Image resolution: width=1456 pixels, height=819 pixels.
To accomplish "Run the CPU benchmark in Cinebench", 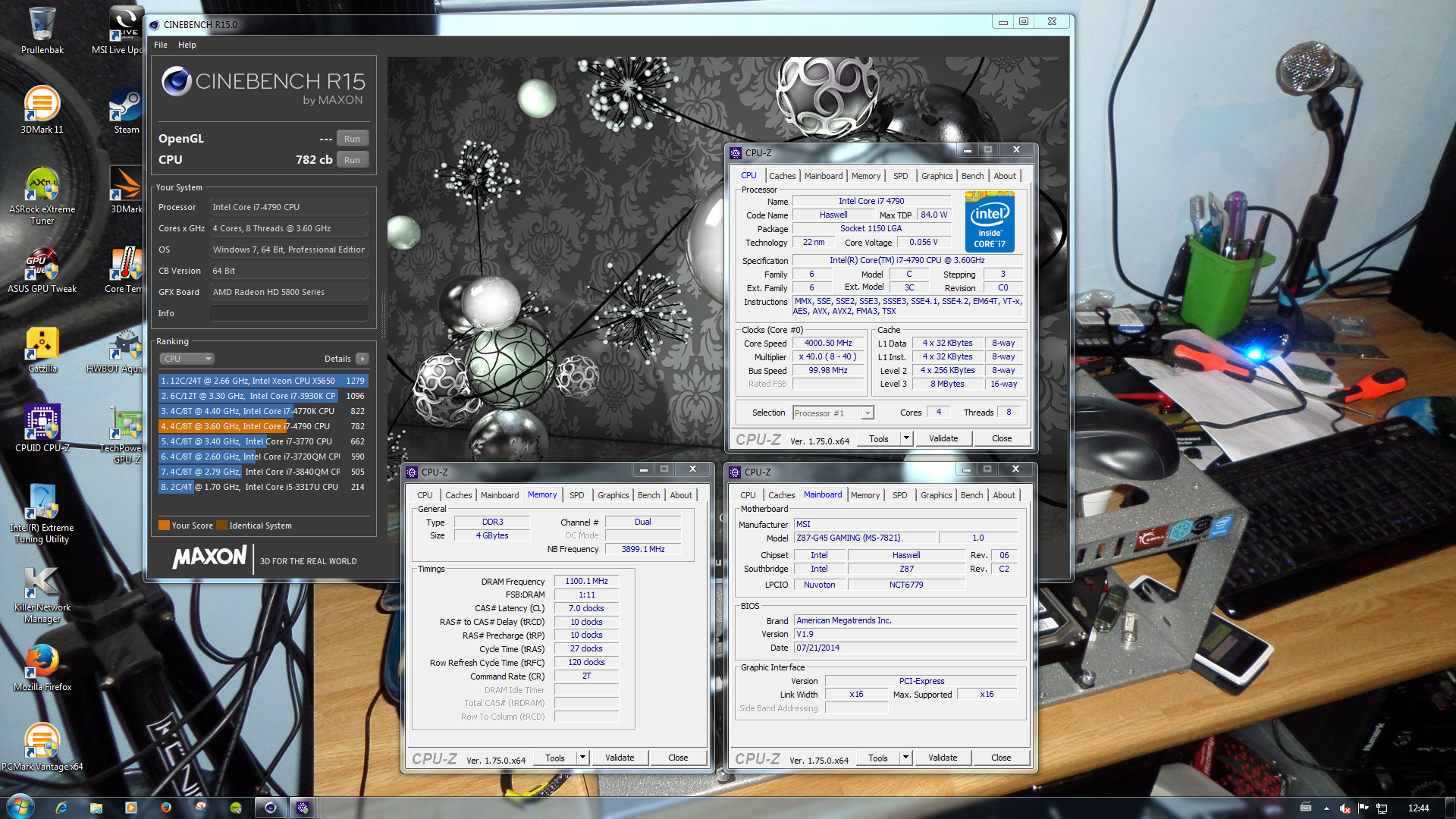I will pyautogui.click(x=353, y=160).
